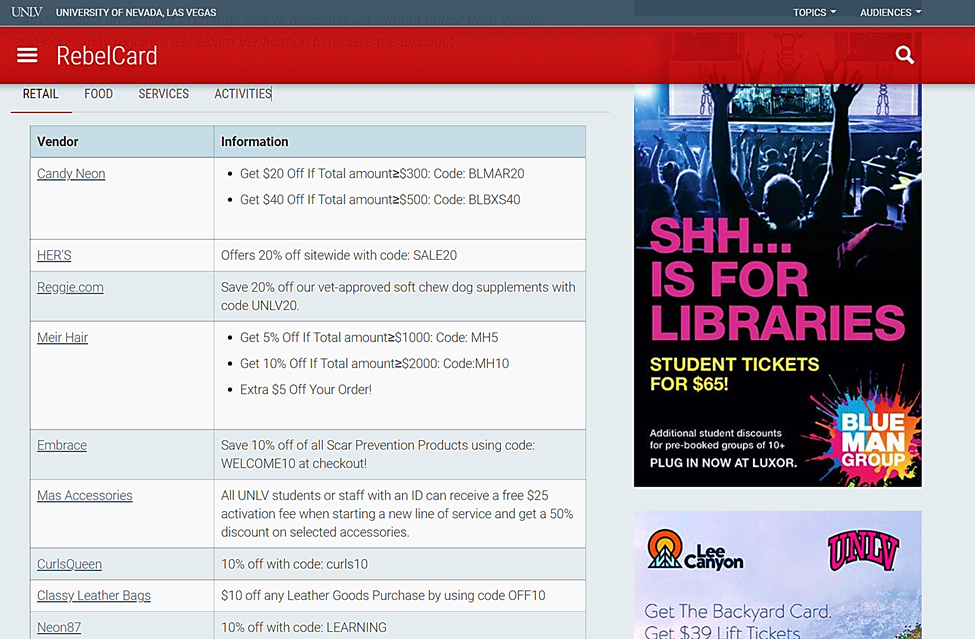Select the SALE20 sitewide offer text
Image resolution: width=975 pixels, height=639 pixels.
pyautogui.click(x=339, y=255)
